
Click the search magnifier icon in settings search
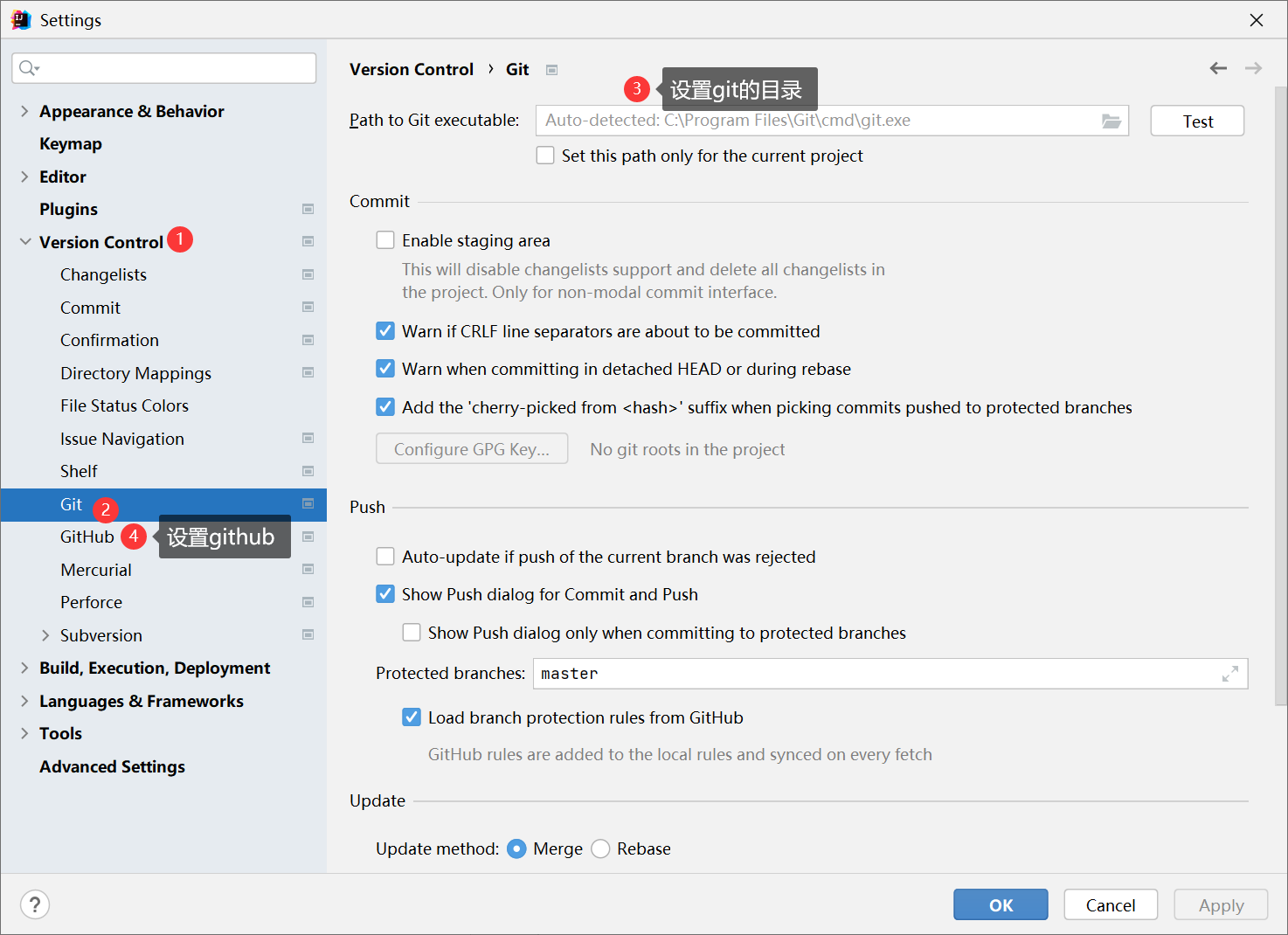pyautogui.click(x=29, y=68)
